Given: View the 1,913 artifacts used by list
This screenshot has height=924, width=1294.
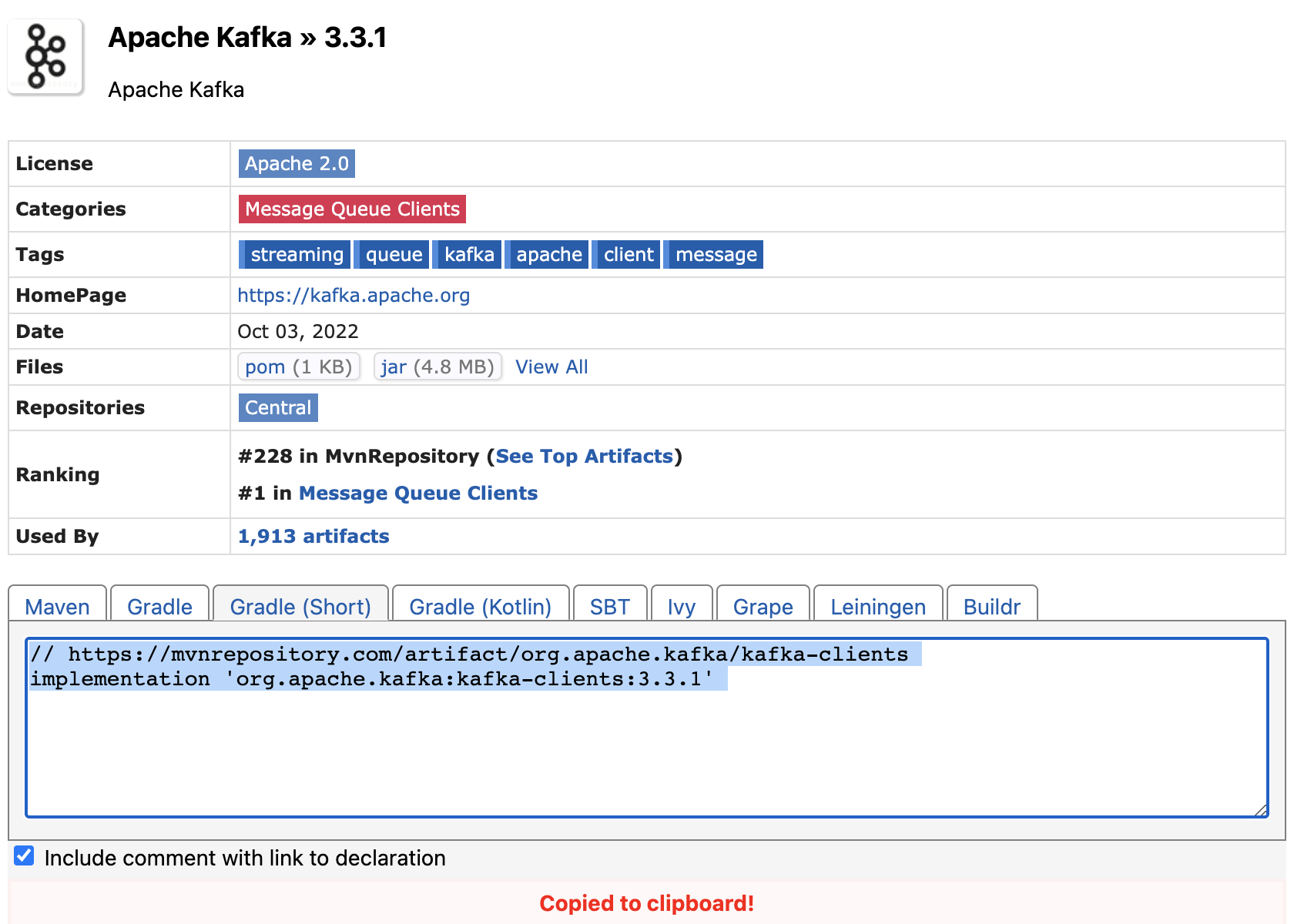Looking at the screenshot, I should pos(313,536).
